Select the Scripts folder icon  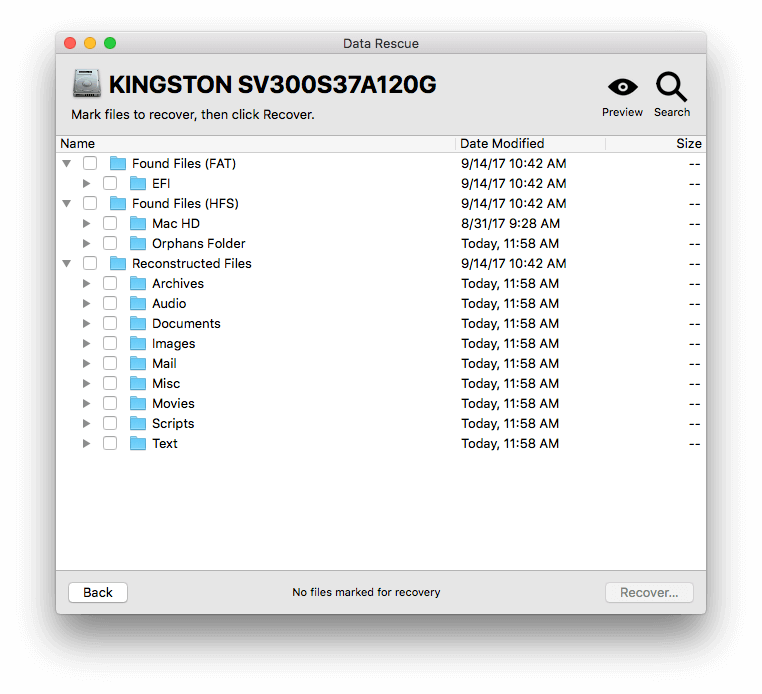point(138,423)
